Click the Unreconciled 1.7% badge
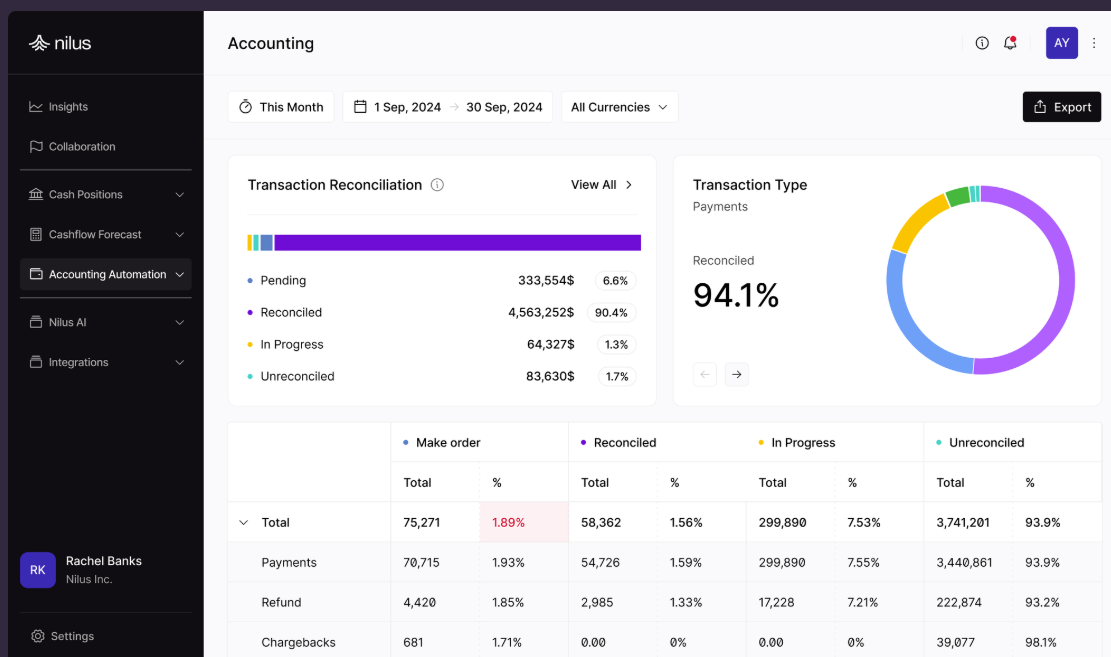Screen dimensions: 1111x657 (x=616, y=376)
